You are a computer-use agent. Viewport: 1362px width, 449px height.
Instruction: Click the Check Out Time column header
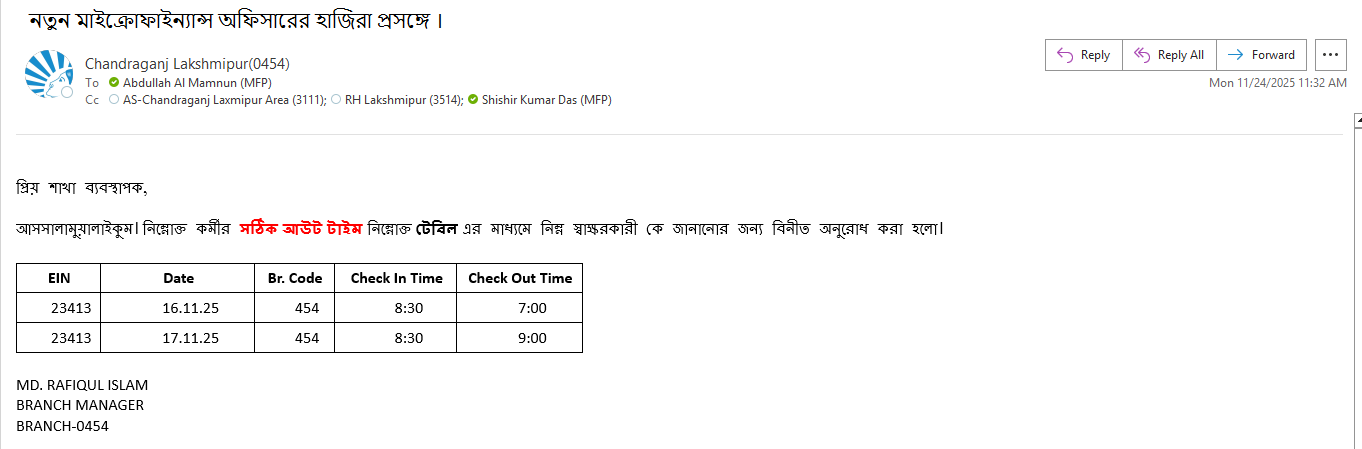pyautogui.click(x=520, y=278)
